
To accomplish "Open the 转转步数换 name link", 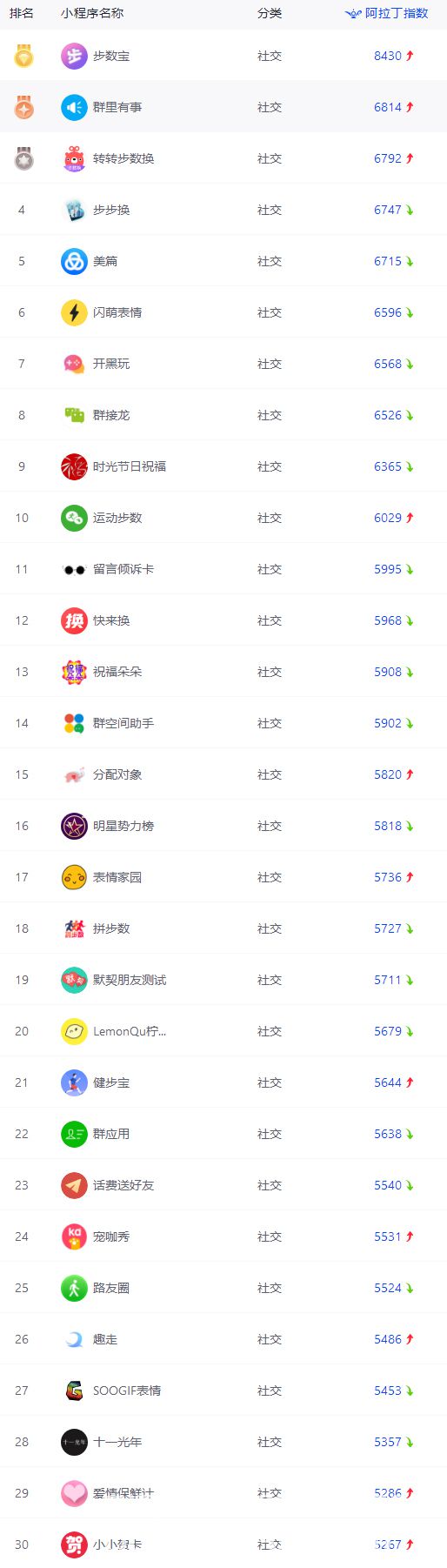I will coord(123,158).
